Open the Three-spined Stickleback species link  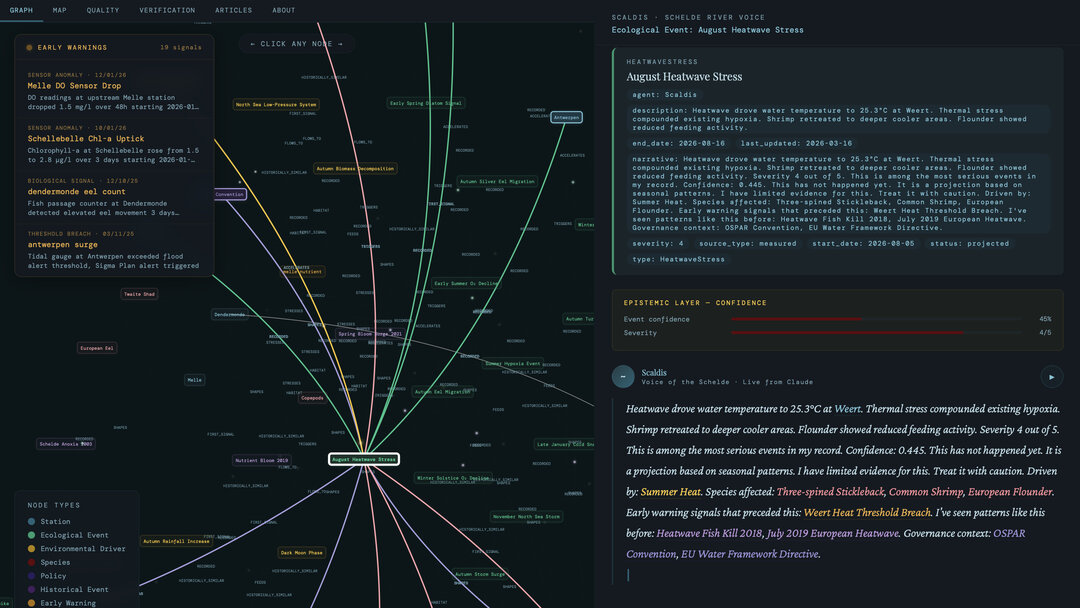[x=830, y=492]
